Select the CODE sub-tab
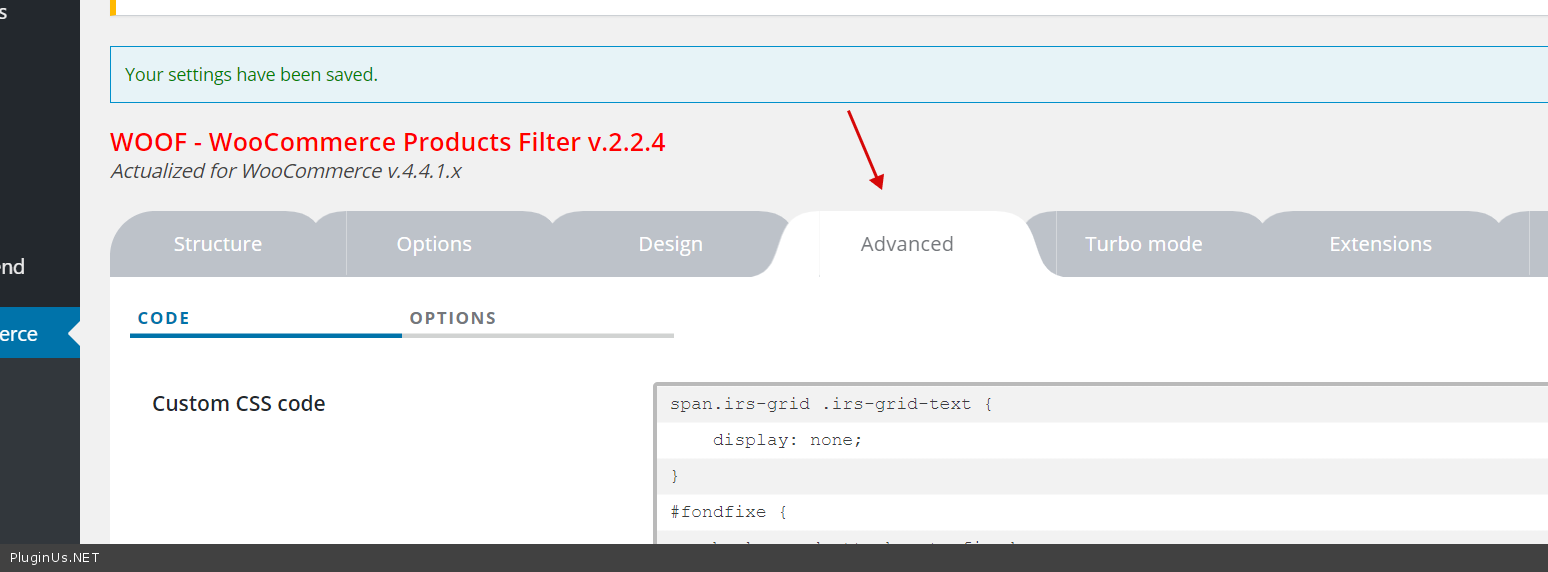This screenshot has width=1548, height=572. click(164, 318)
